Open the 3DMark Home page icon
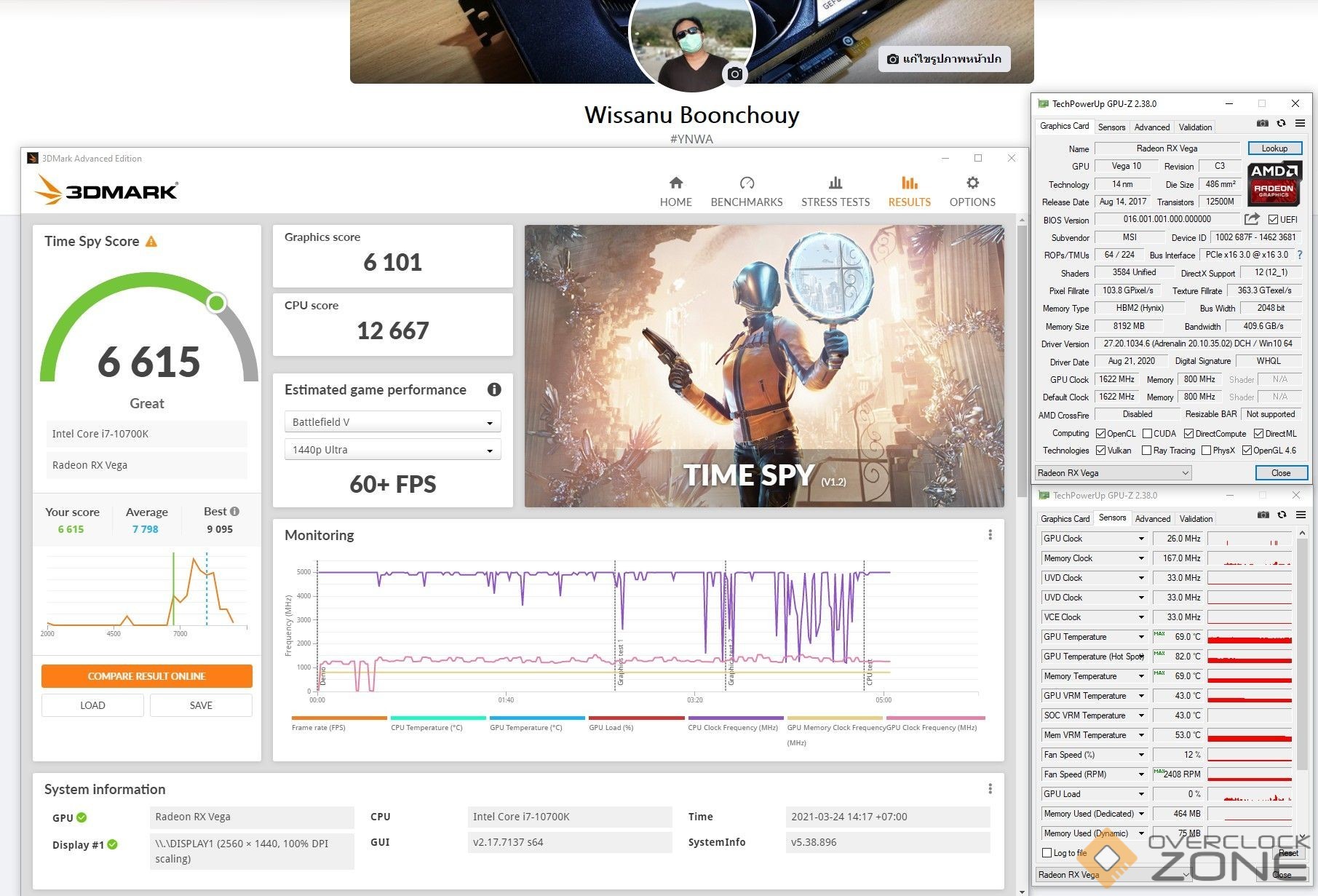The width and height of the screenshot is (1318, 896). click(675, 183)
